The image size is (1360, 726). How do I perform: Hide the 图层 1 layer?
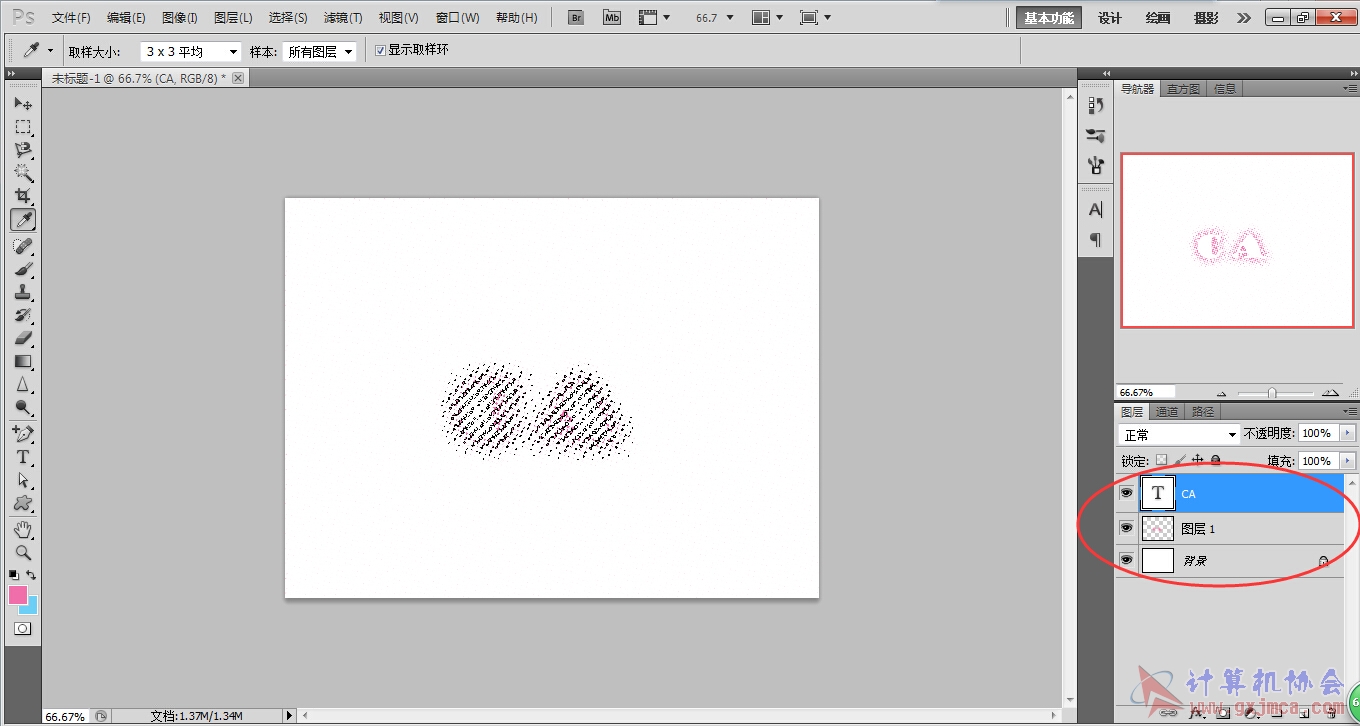[1127, 528]
